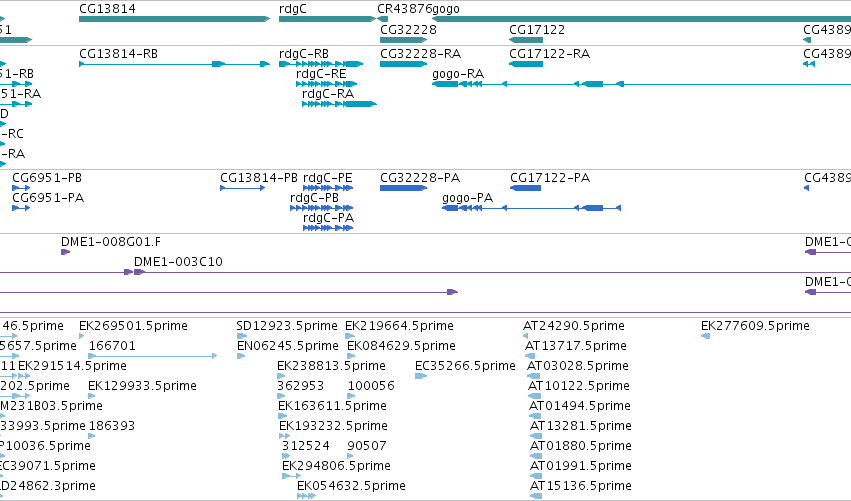Click the CG6951-PB protein label

tap(47, 178)
